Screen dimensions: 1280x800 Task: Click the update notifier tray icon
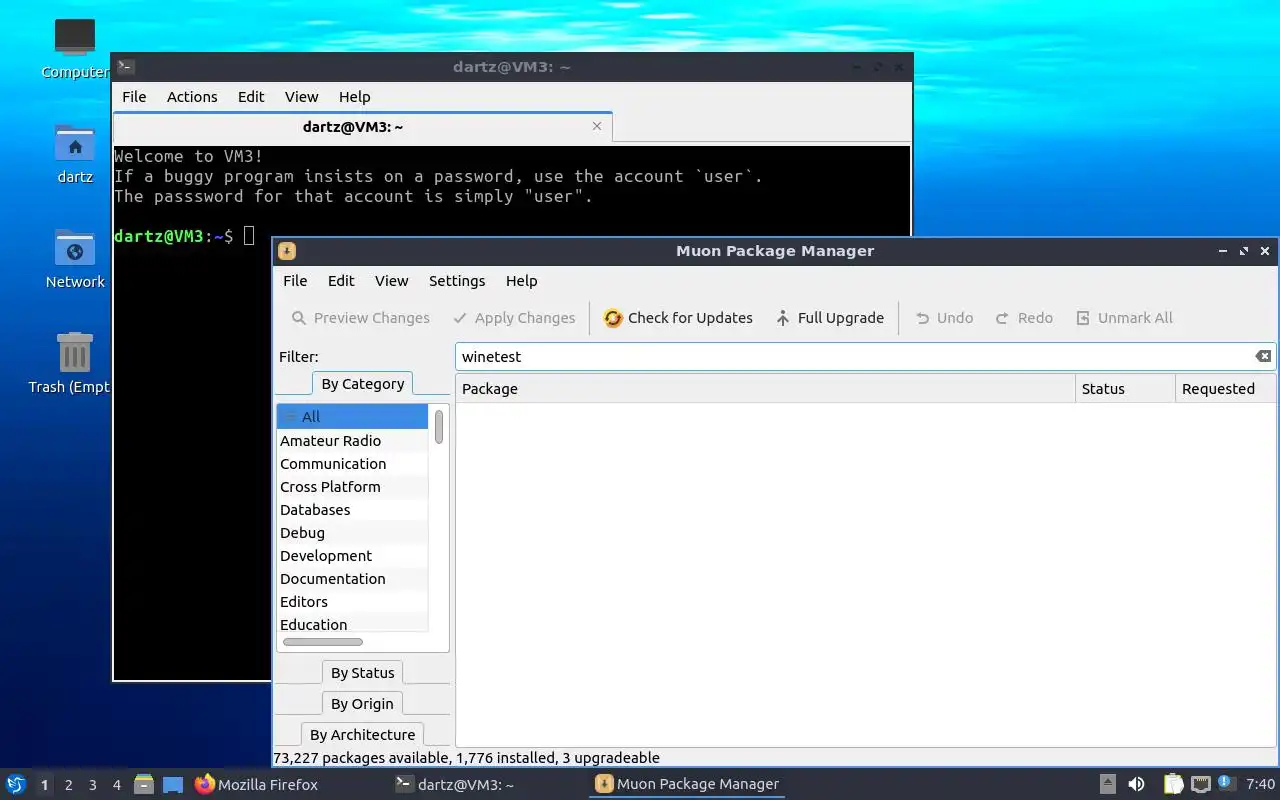coord(1226,784)
